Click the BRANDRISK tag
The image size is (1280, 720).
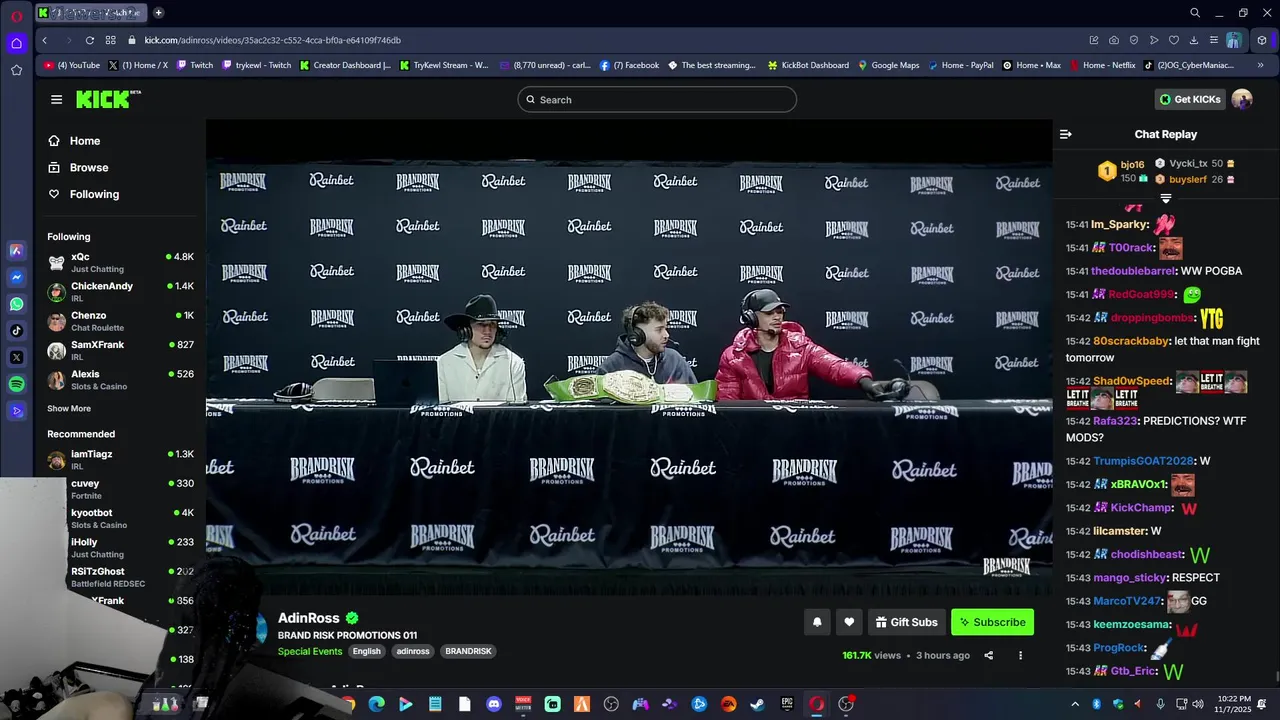468,651
